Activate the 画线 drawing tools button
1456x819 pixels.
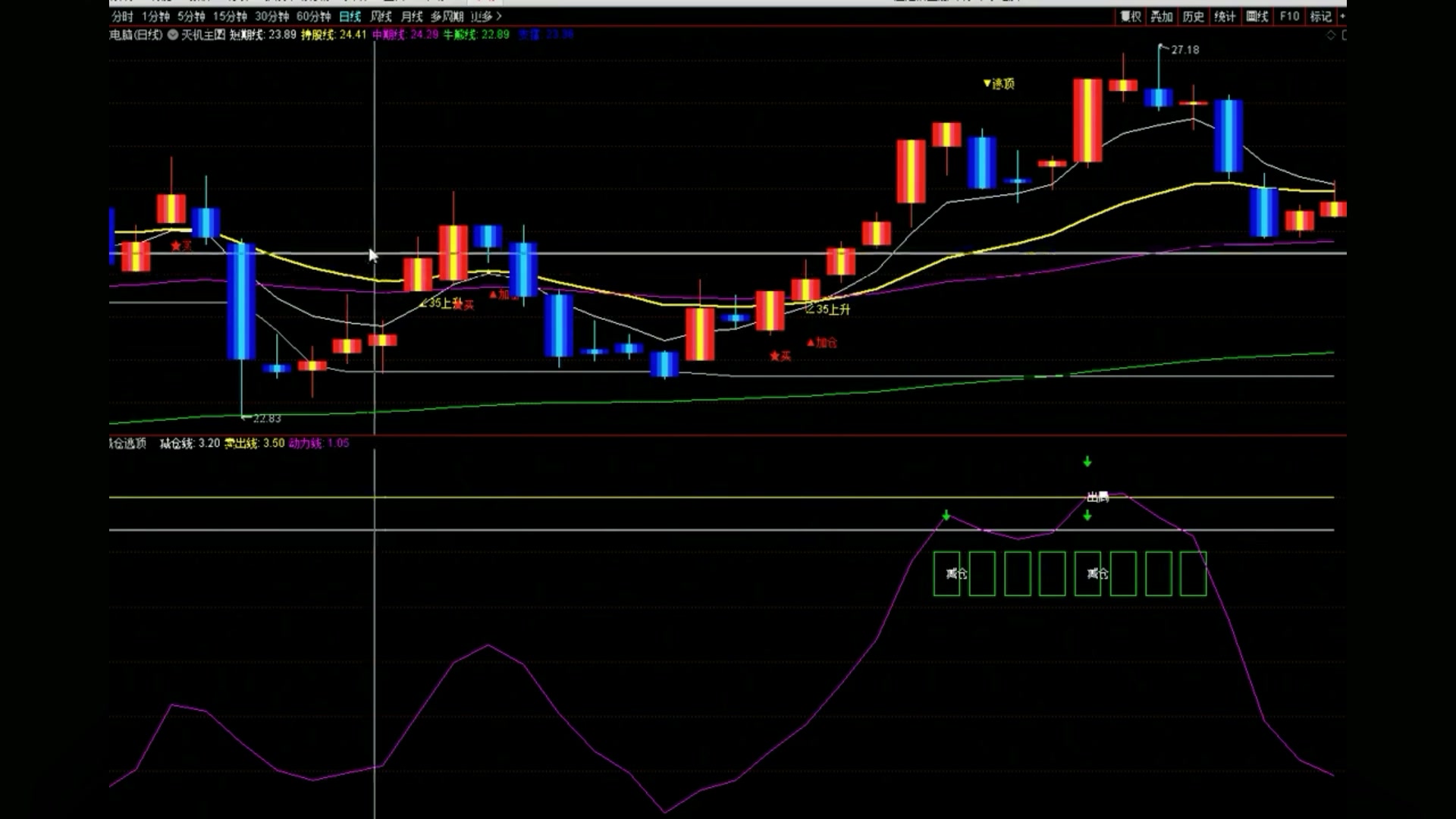point(1257,16)
